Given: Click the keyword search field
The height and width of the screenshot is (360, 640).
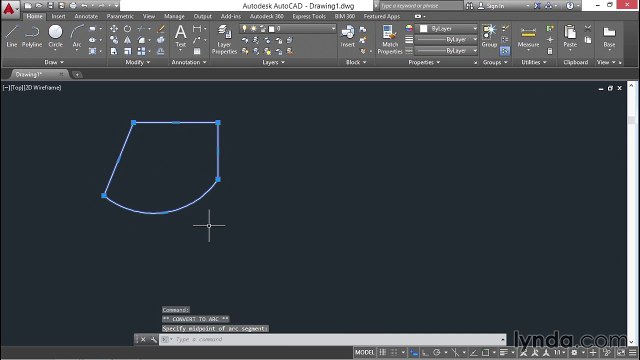Looking at the screenshot, I should (421, 6).
